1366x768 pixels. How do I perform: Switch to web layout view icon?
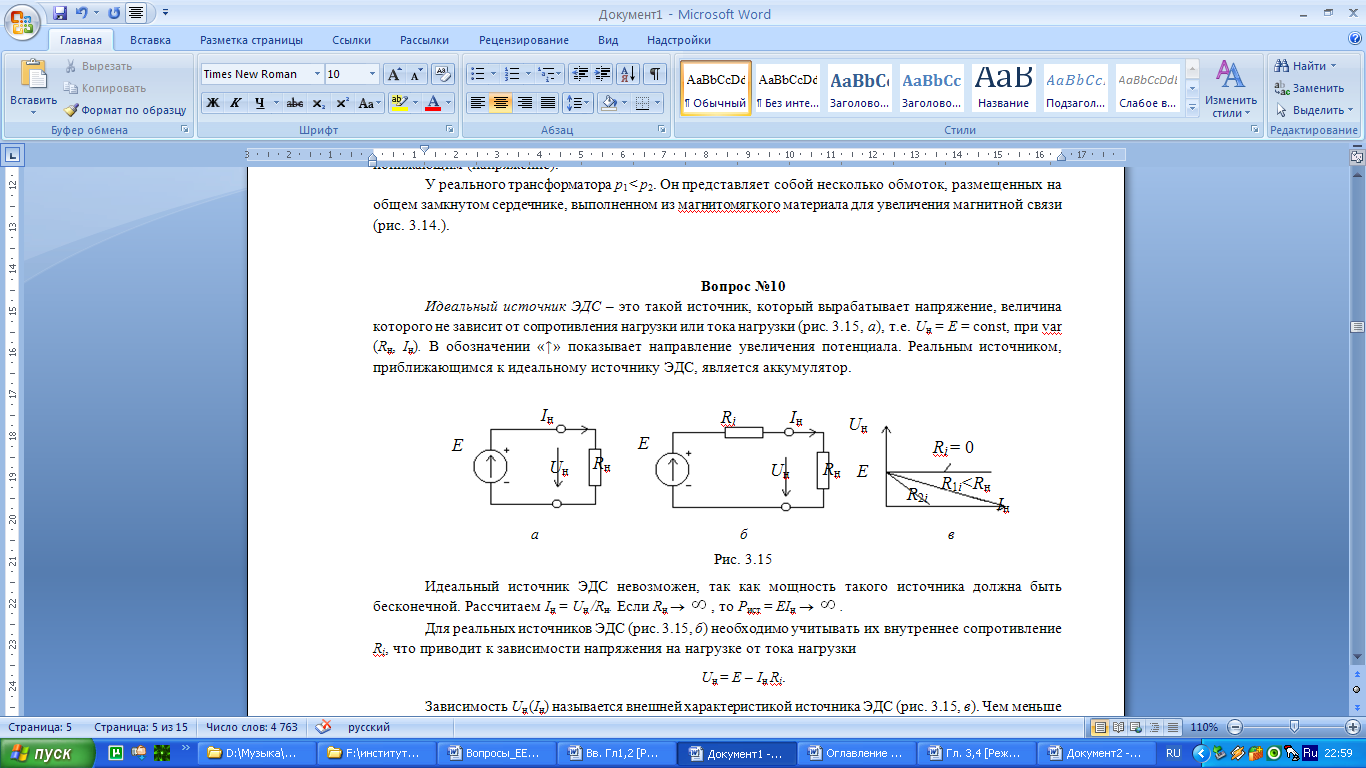coord(1136,727)
